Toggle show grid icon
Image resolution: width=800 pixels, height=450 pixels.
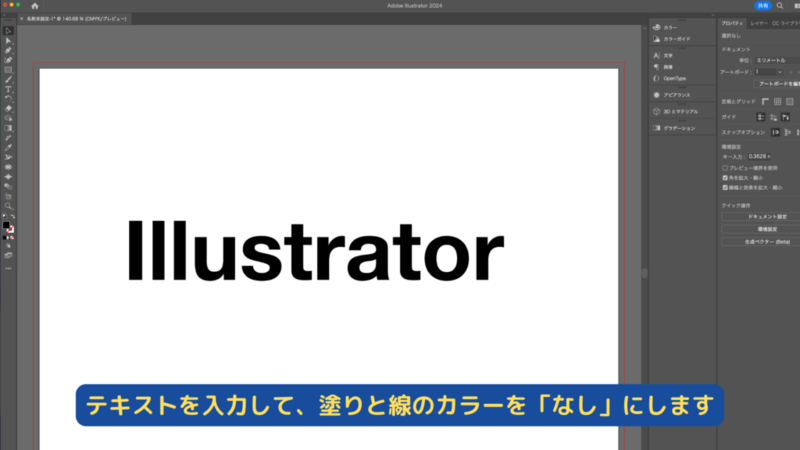tap(778, 102)
